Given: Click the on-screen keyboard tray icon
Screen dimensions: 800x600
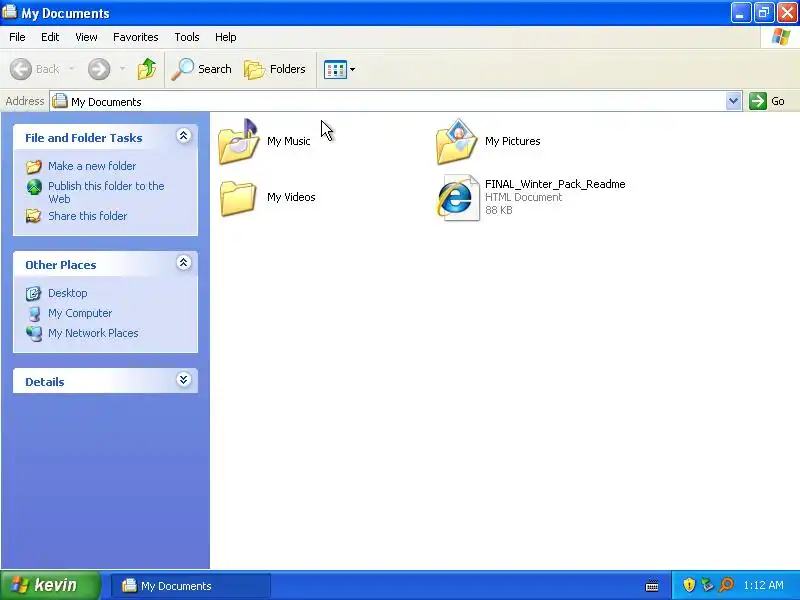Looking at the screenshot, I should 652,586.
